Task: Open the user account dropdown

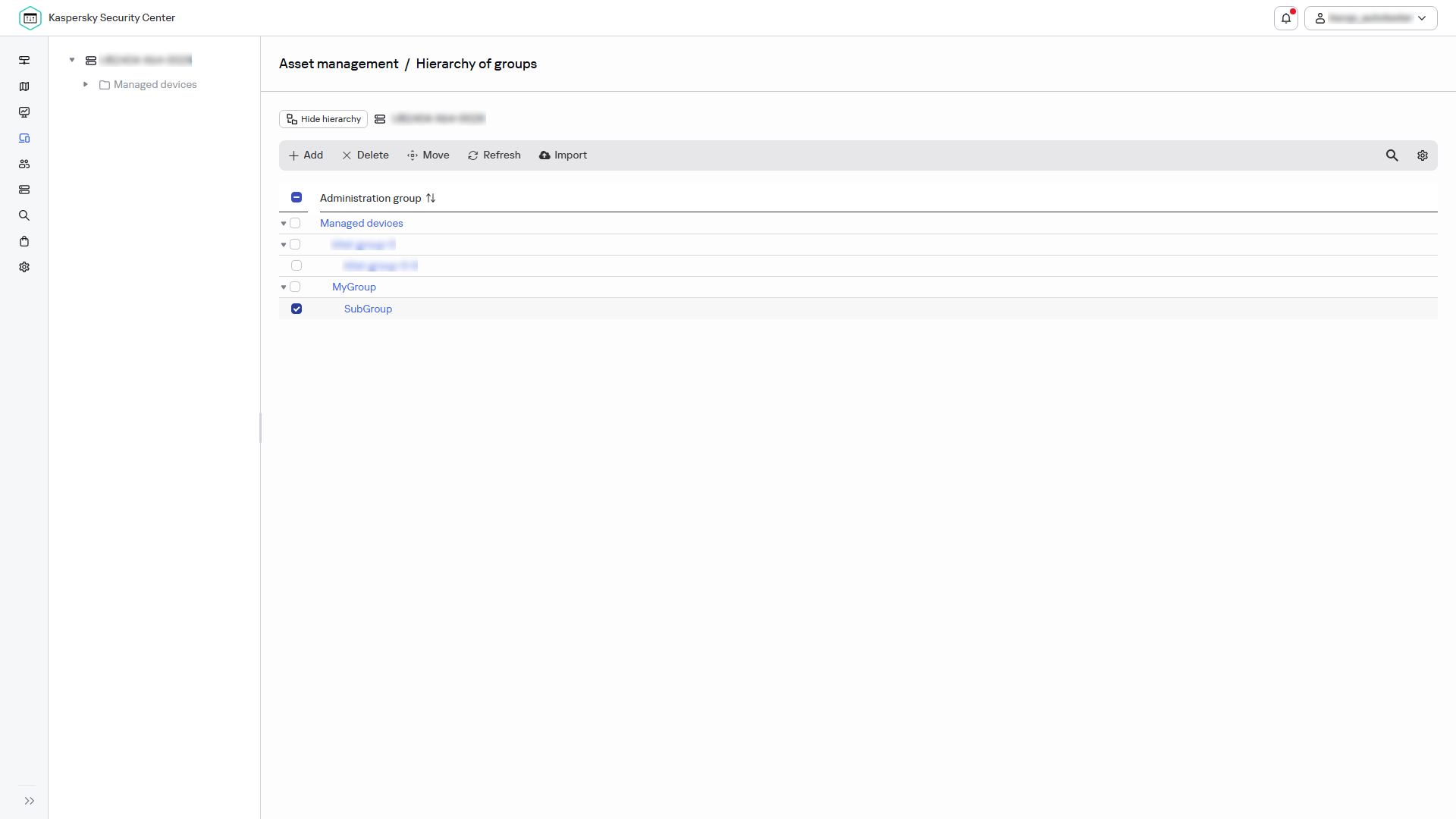Action: click(x=1371, y=18)
